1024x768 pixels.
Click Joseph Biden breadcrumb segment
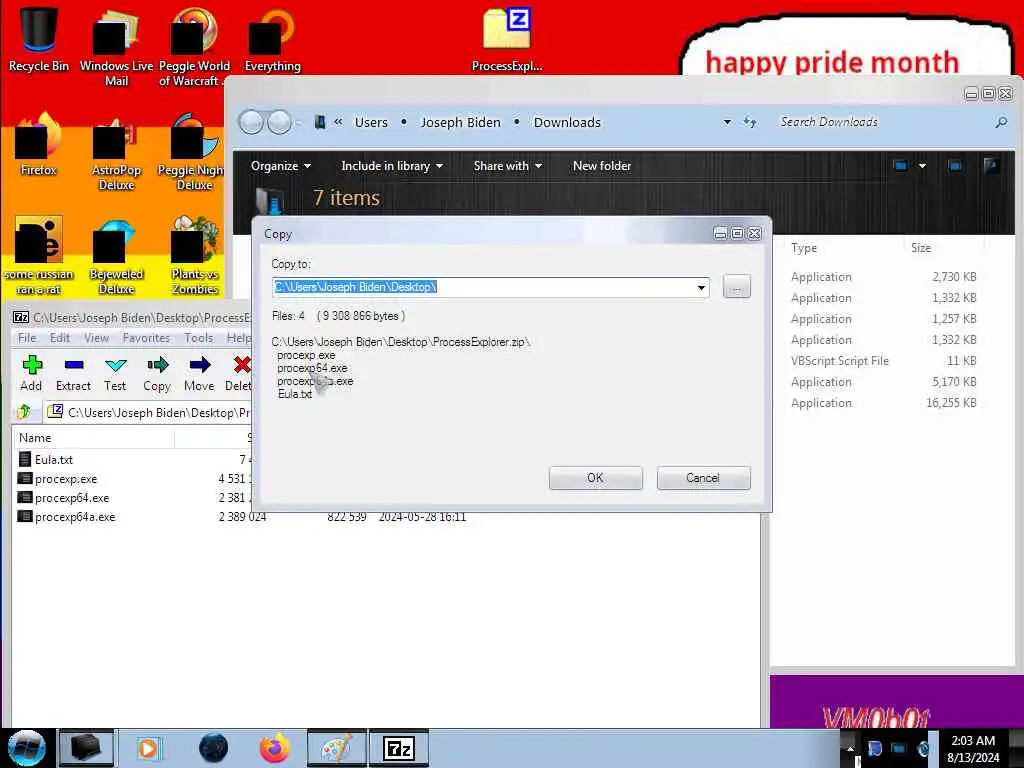460,122
